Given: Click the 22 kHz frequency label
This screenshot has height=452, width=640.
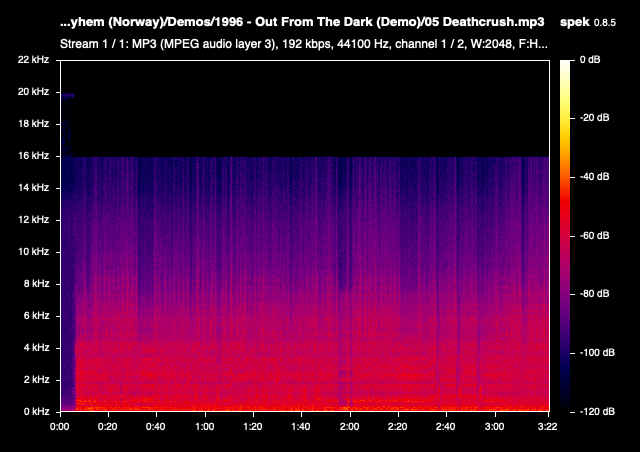Looking at the screenshot, I should click(x=33, y=60).
